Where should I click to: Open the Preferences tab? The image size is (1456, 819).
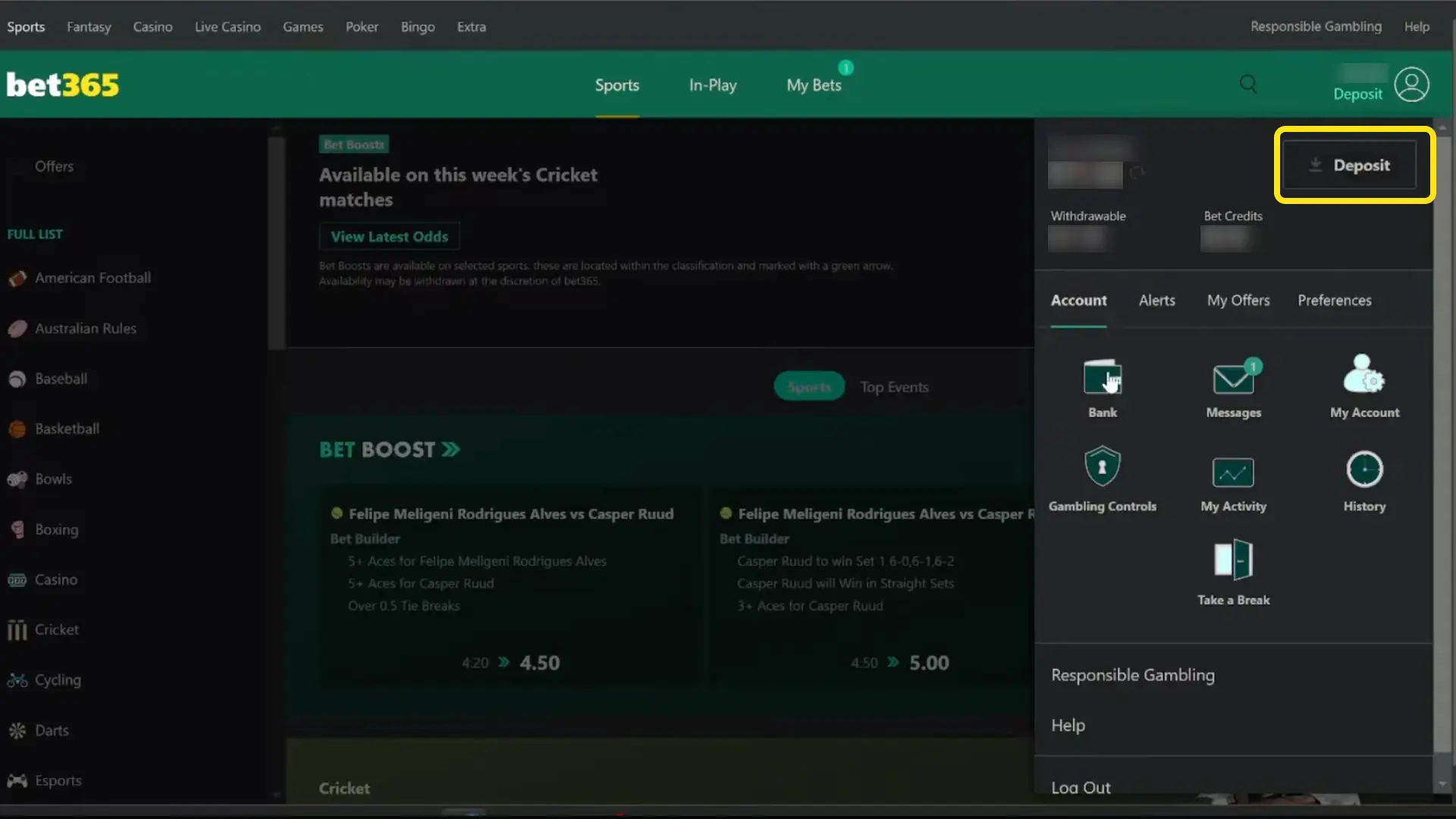[x=1334, y=300]
